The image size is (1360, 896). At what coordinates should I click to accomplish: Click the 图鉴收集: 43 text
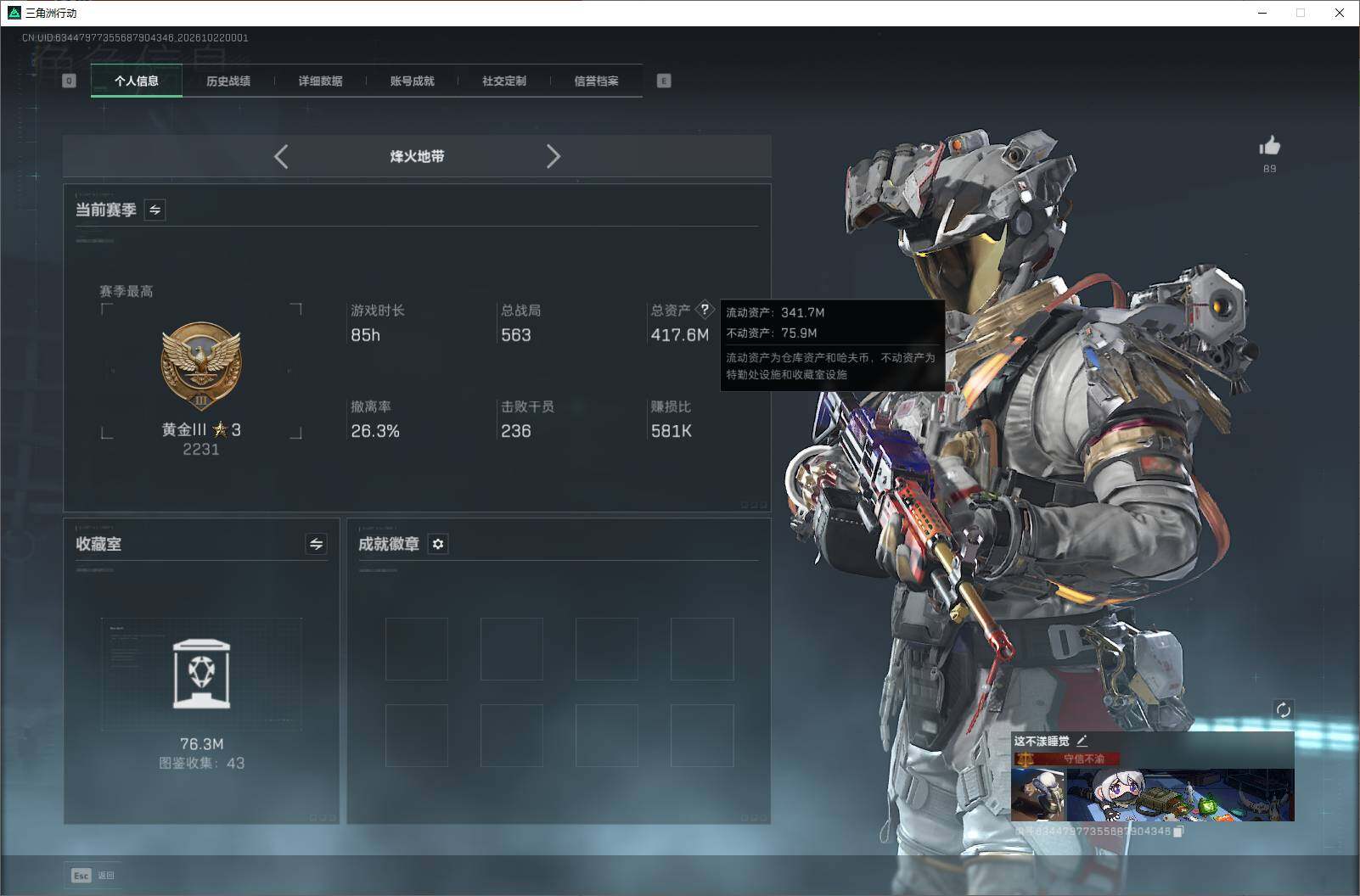202,764
